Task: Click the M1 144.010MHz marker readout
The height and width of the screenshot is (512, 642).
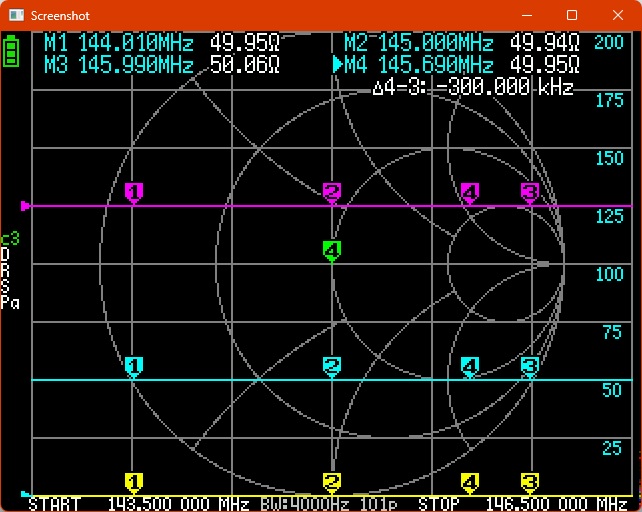Action: point(162,43)
